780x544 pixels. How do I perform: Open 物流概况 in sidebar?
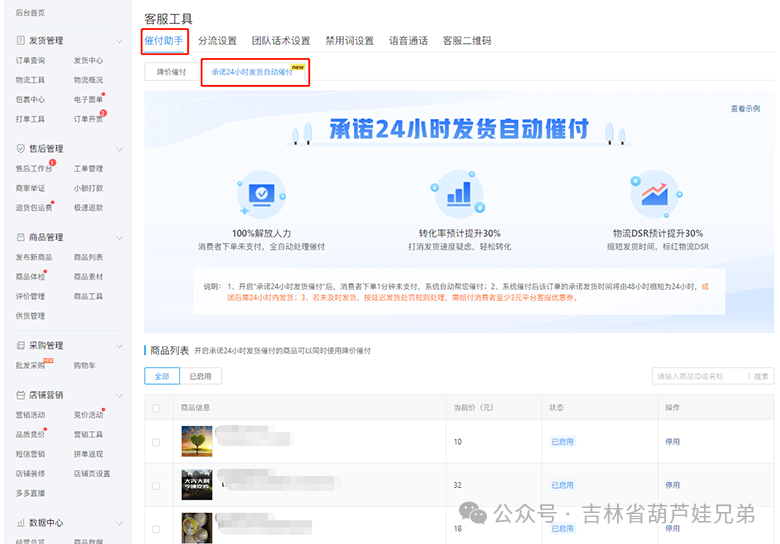click(88, 80)
